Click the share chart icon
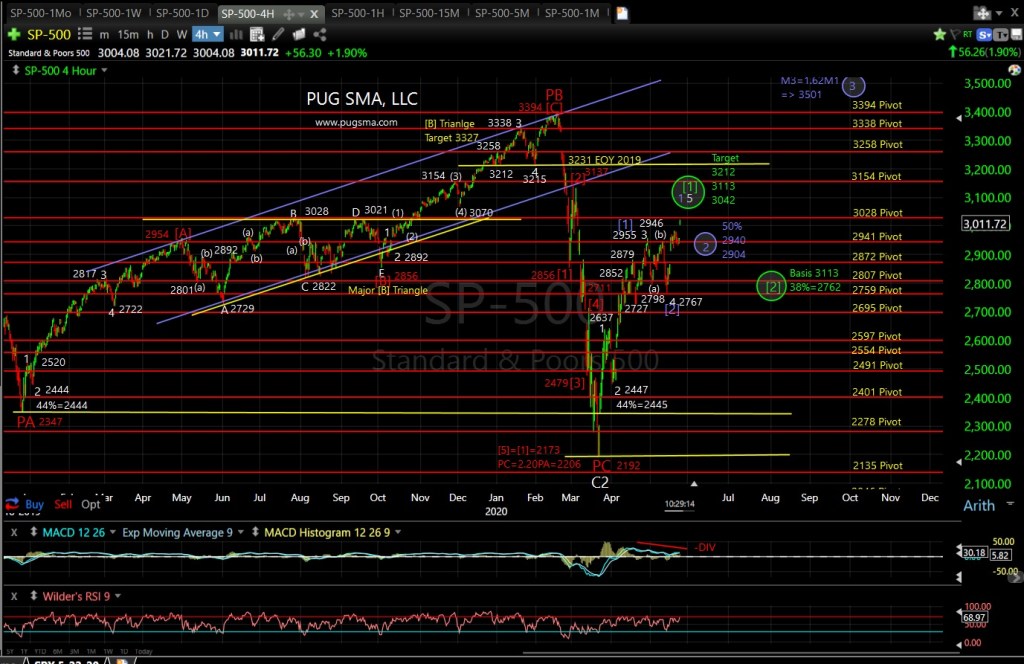Screen dimensions: 1024x664 coord(320,35)
